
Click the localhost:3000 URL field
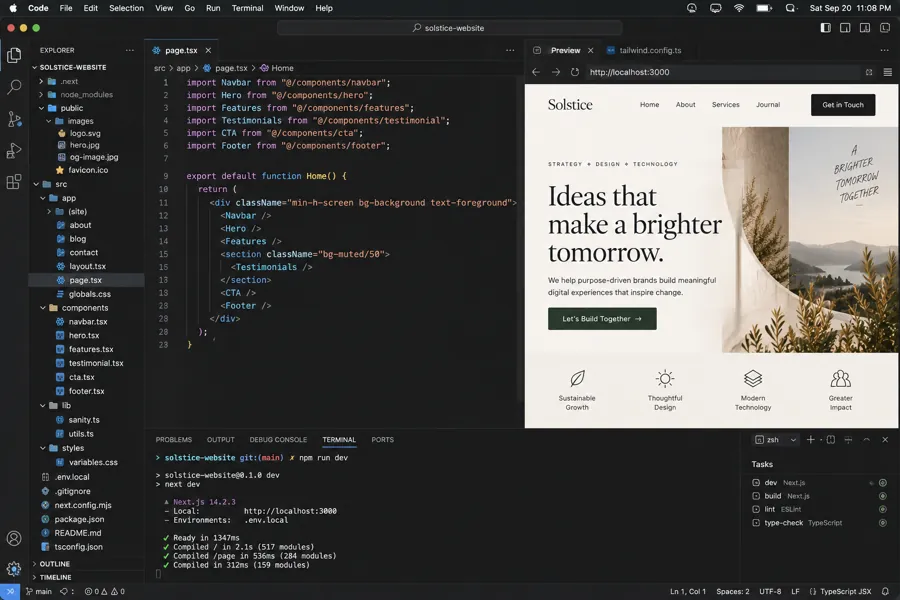[723, 72]
